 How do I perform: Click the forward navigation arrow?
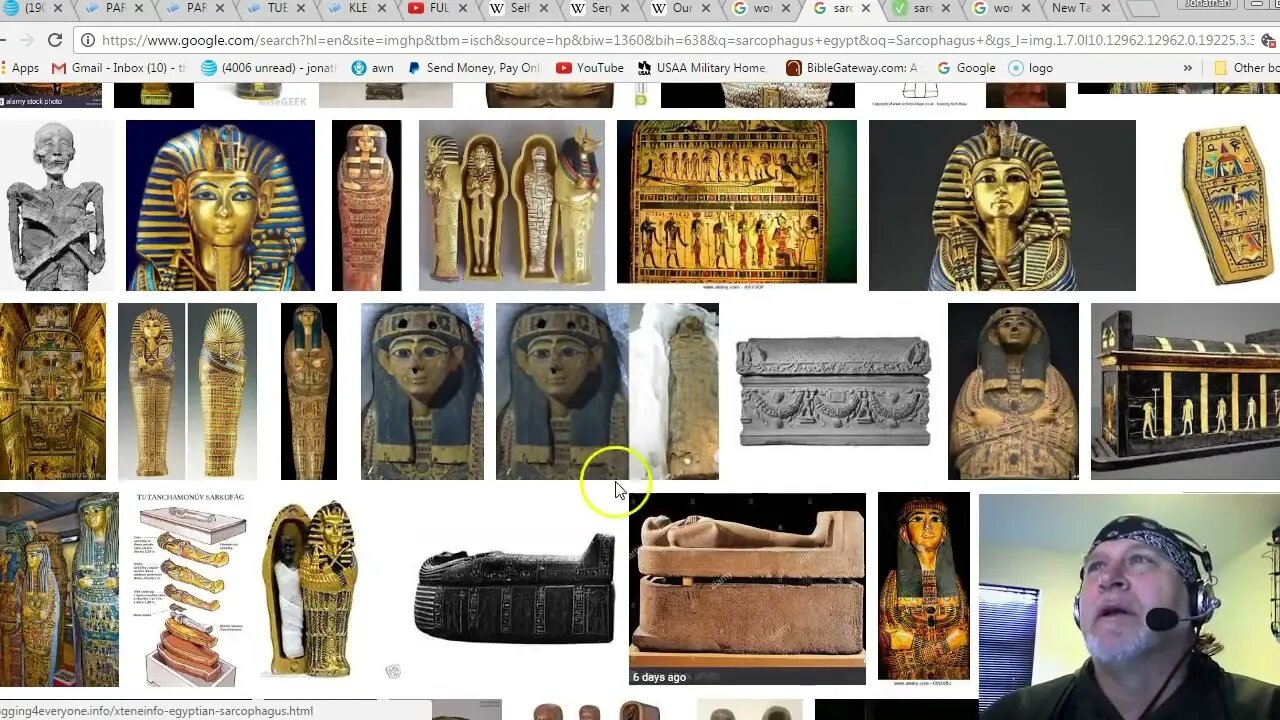pos(26,41)
